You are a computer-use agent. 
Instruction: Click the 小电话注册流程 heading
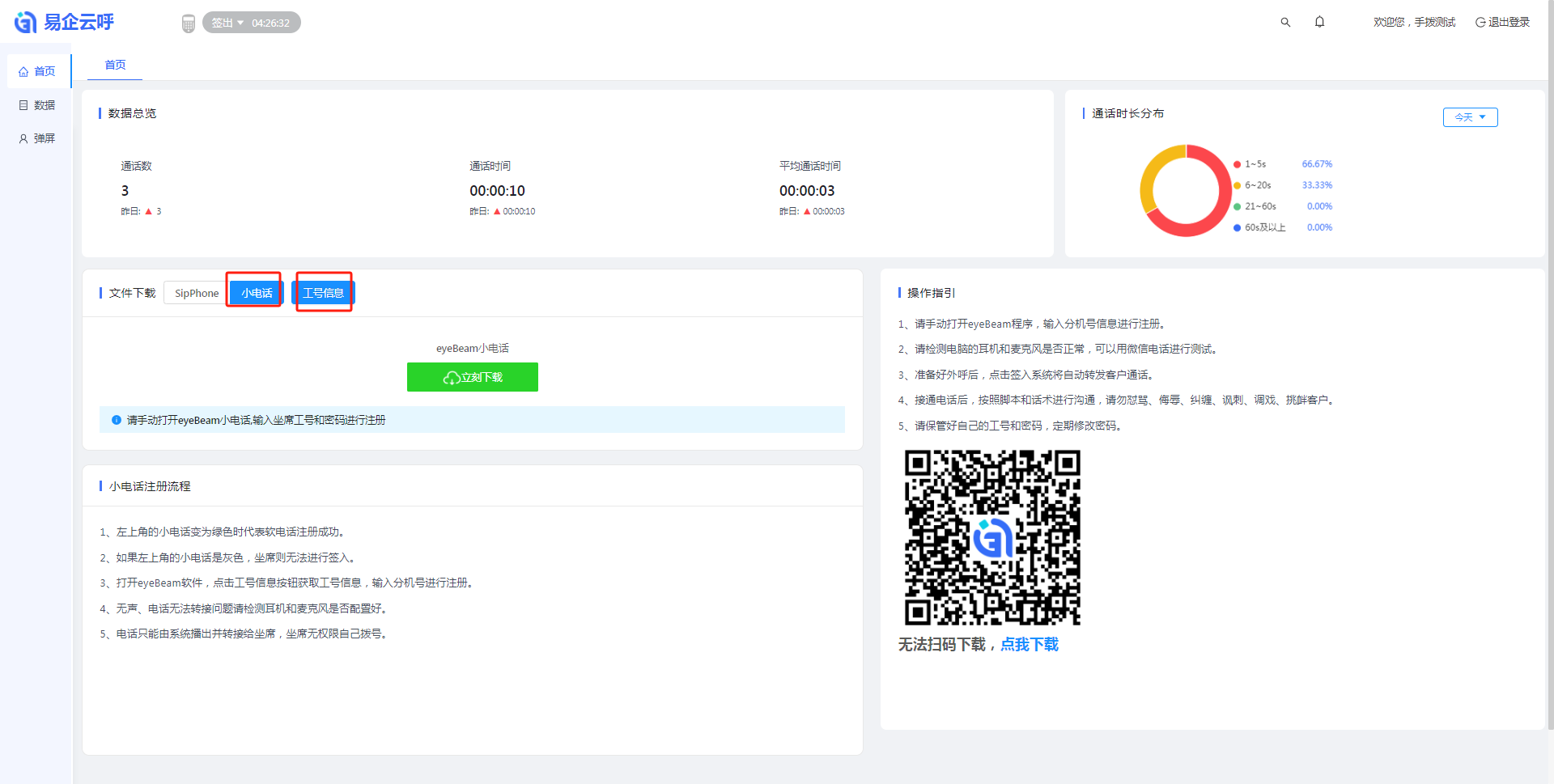[150, 486]
